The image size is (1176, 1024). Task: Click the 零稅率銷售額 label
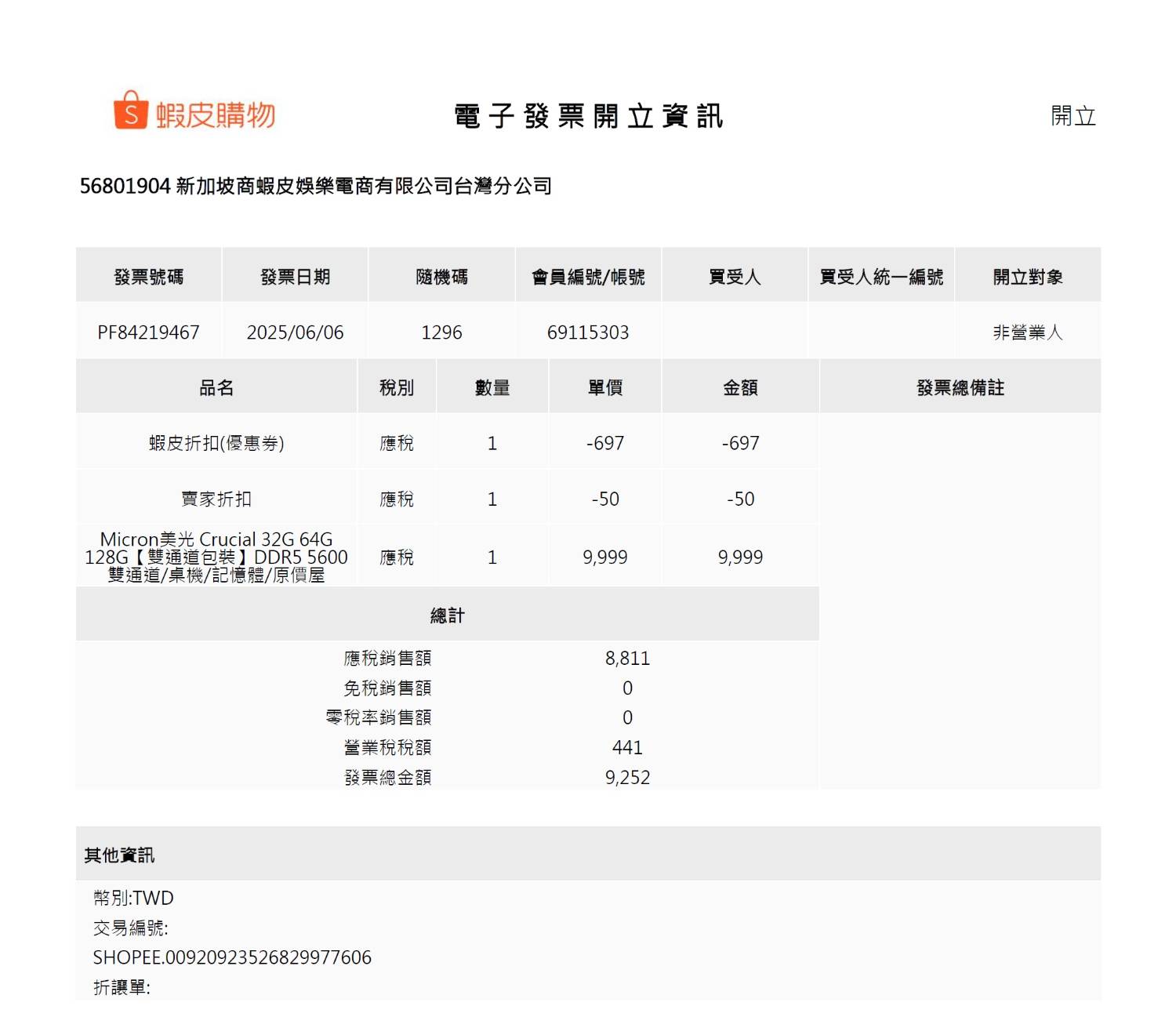(x=379, y=717)
